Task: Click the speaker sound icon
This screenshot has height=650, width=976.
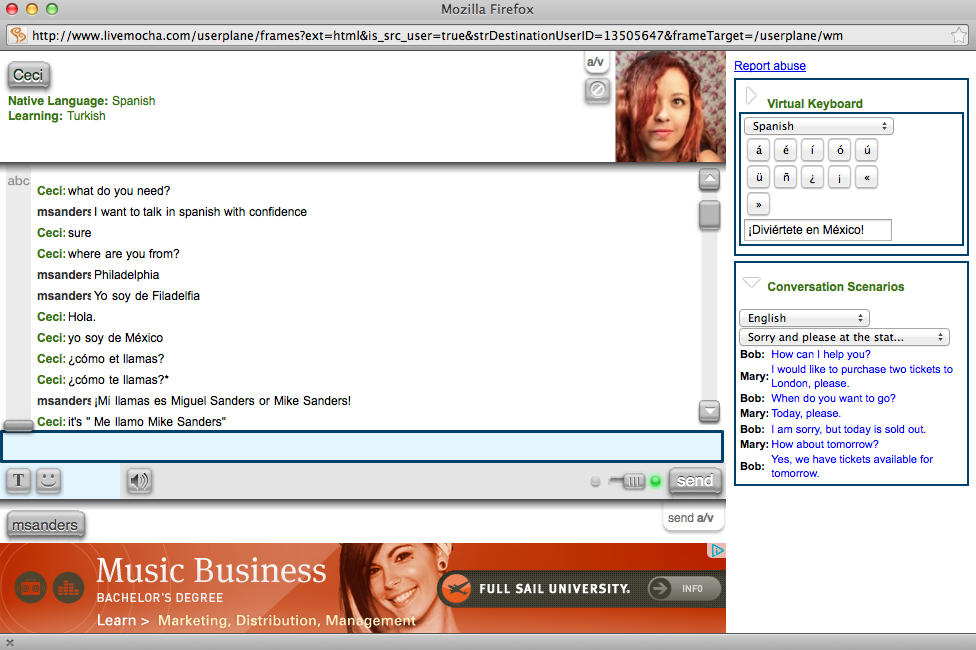Action: 139,481
